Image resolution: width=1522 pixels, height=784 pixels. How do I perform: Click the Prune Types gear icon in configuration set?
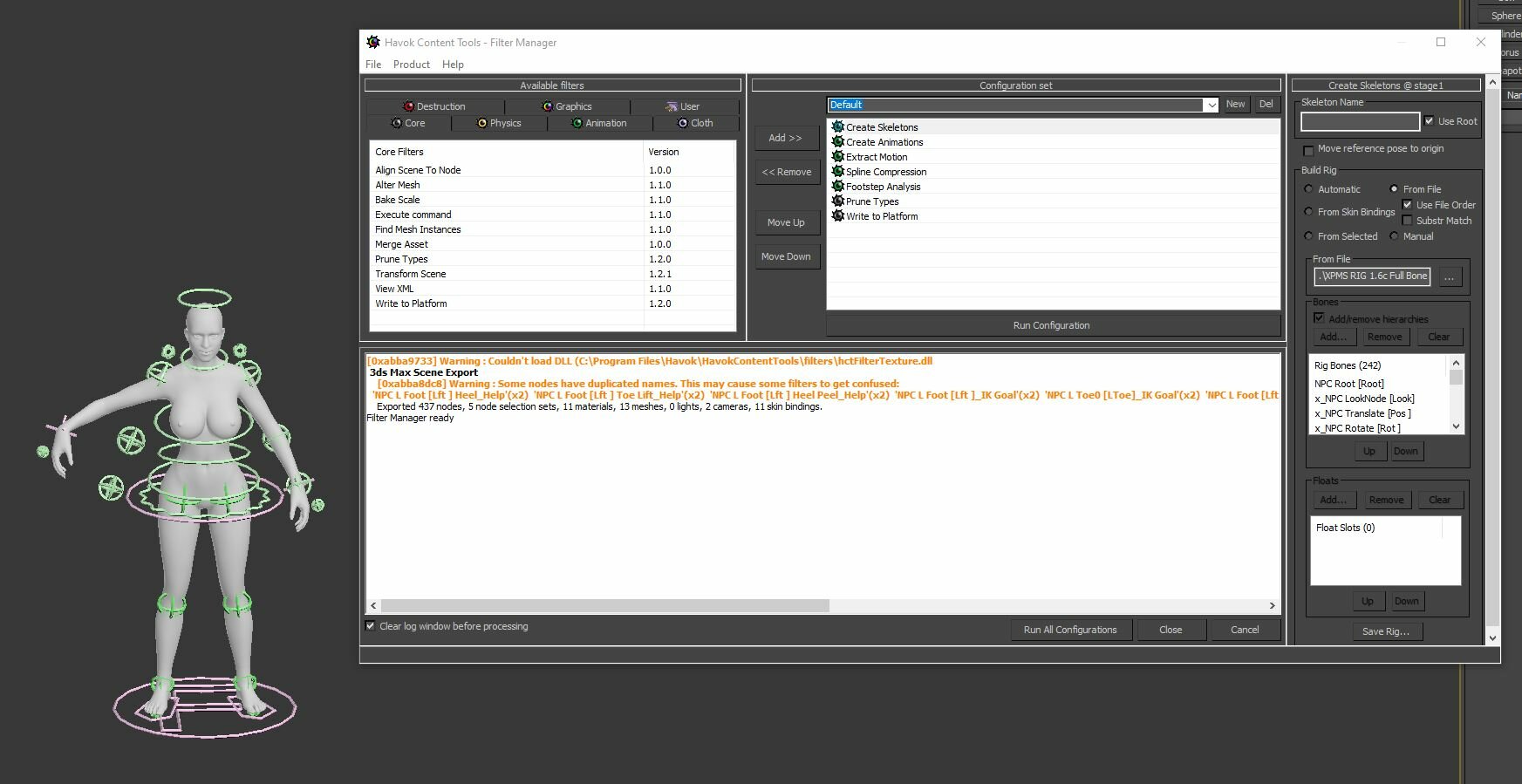(838, 201)
